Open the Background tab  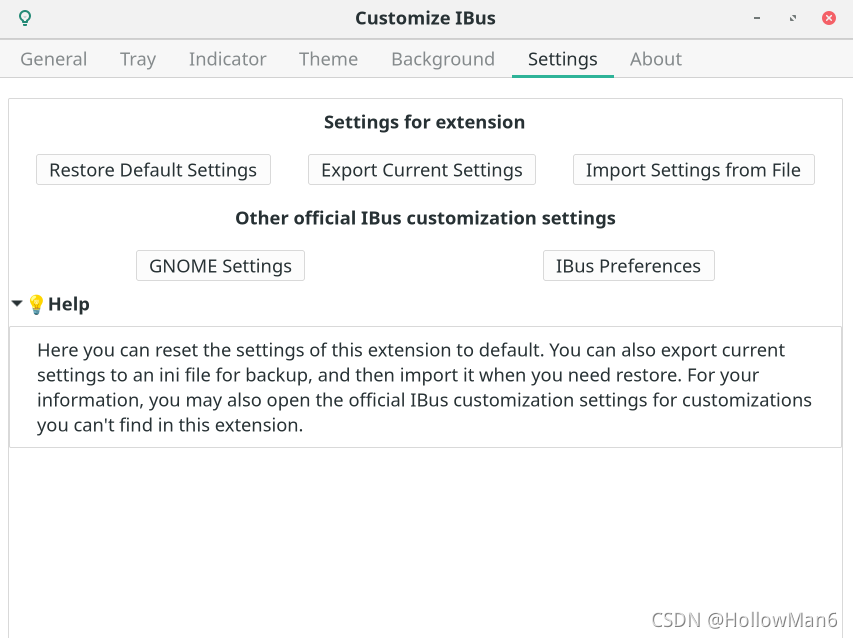(443, 59)
